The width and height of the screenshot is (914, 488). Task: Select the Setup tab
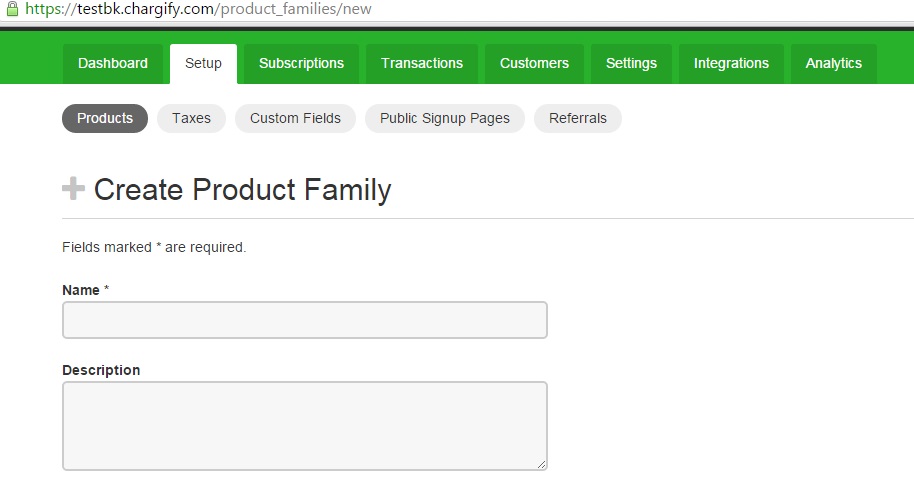[x=203, y=64]
